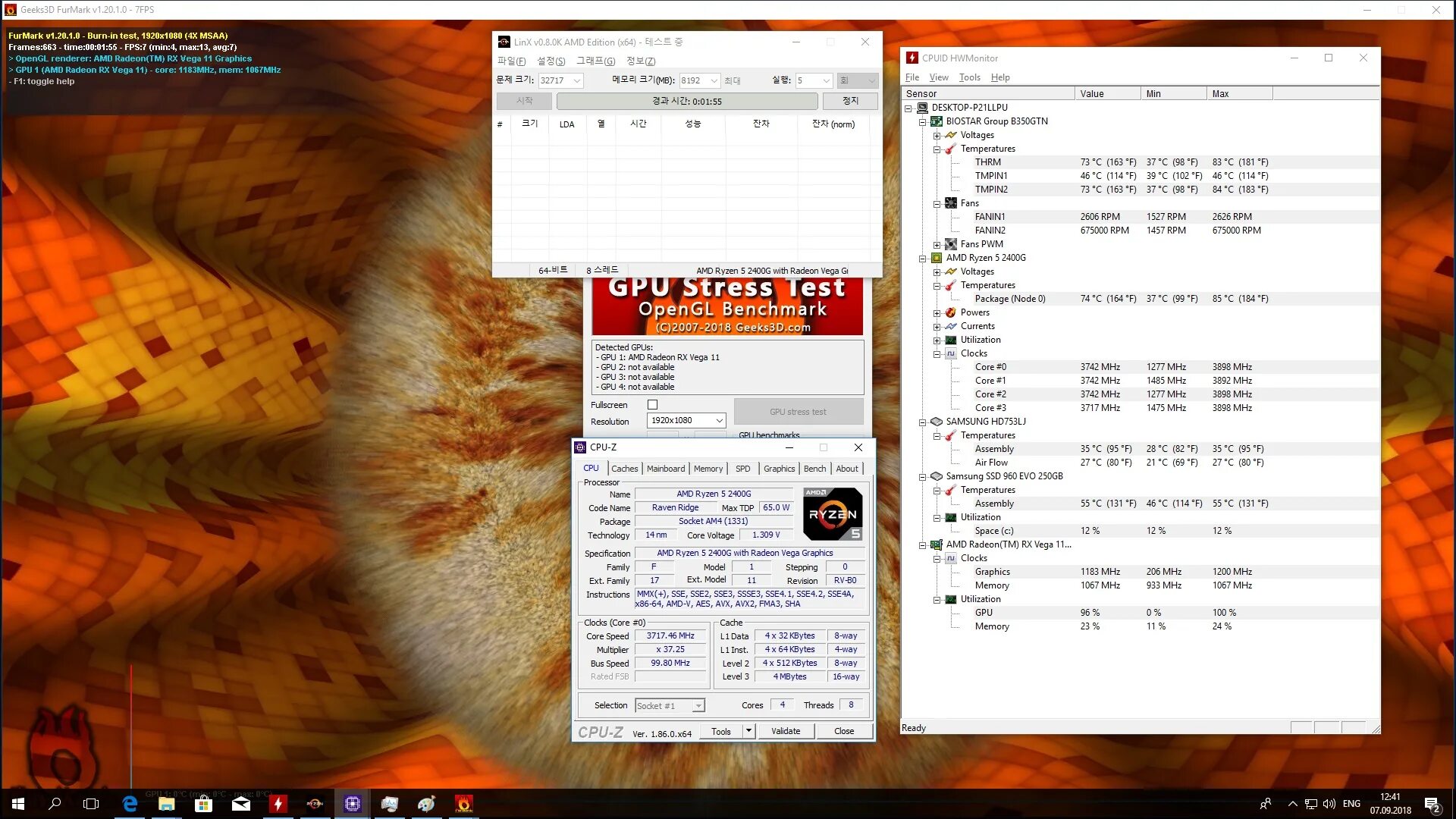
Task: Switch to CPU-Z via its taskbar icon
Action: point(352,804)
